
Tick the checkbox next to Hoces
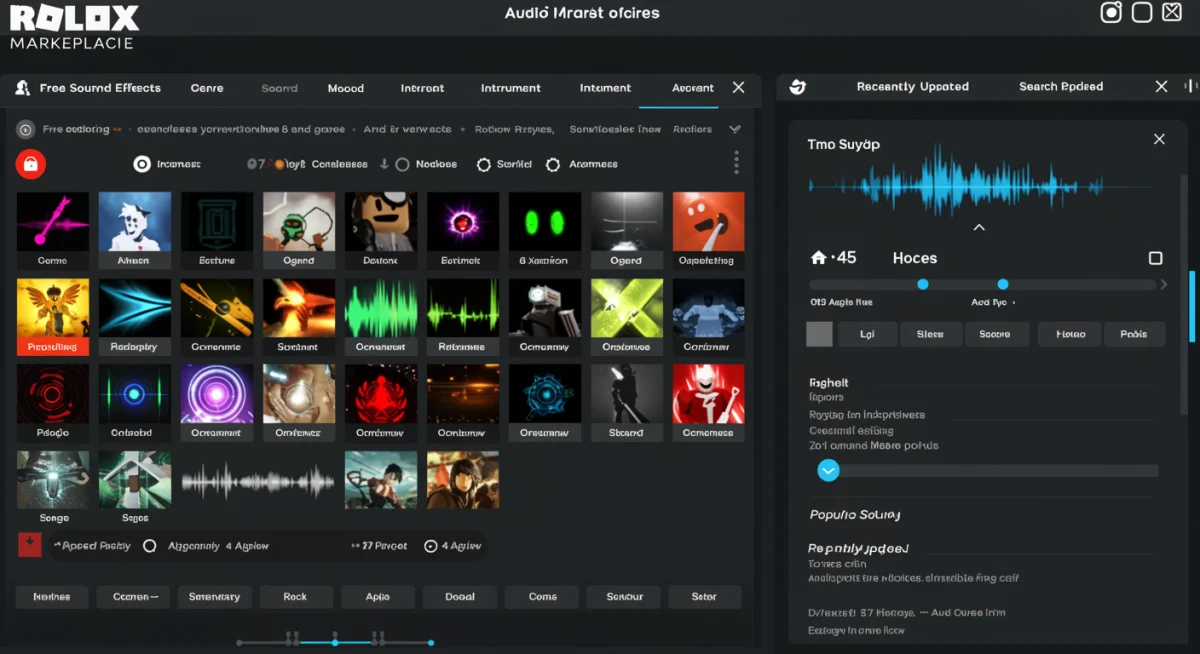(1155, 258)
